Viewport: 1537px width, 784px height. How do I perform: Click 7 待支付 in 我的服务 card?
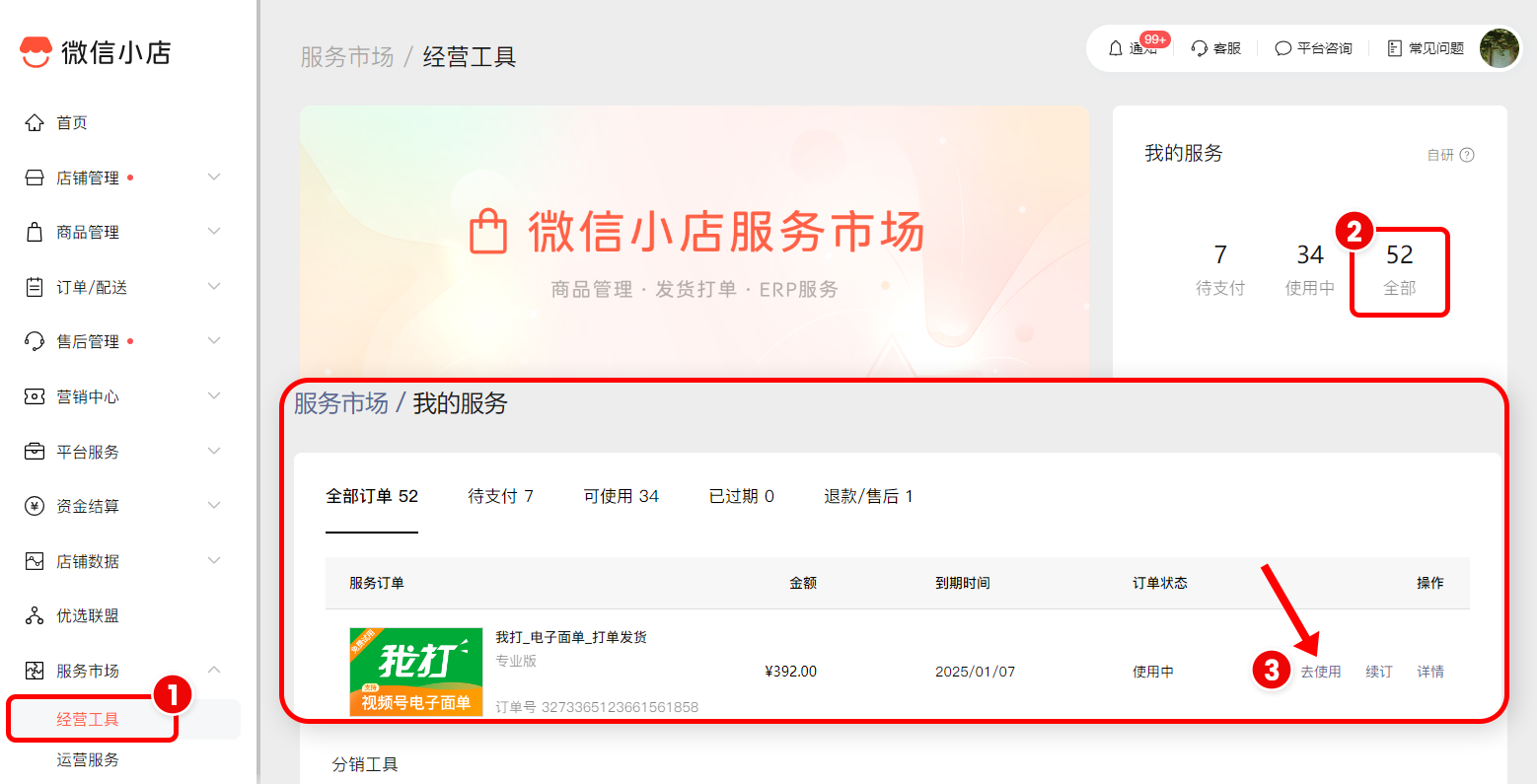tap(1220, 270)
